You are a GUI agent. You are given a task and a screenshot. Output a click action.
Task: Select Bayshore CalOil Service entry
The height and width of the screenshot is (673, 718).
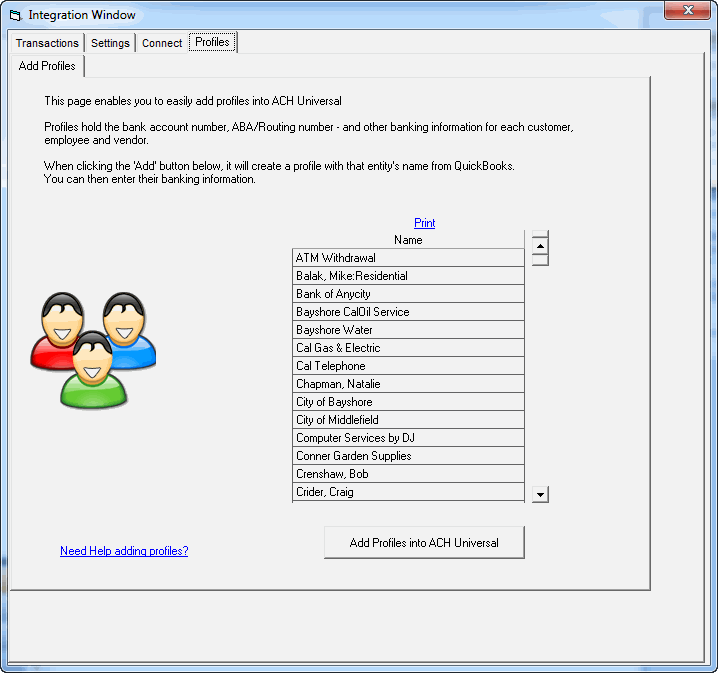point(408,312)
